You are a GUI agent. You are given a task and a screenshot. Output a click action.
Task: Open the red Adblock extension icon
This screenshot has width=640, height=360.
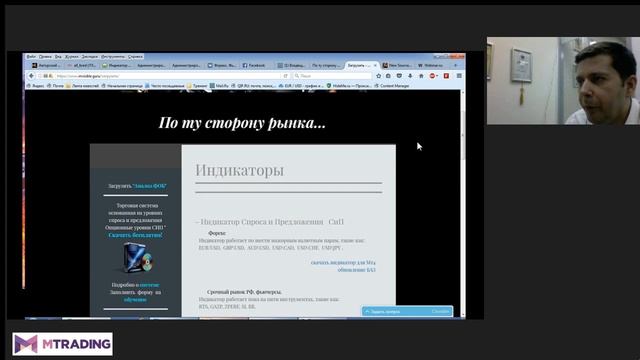(433, 76)
